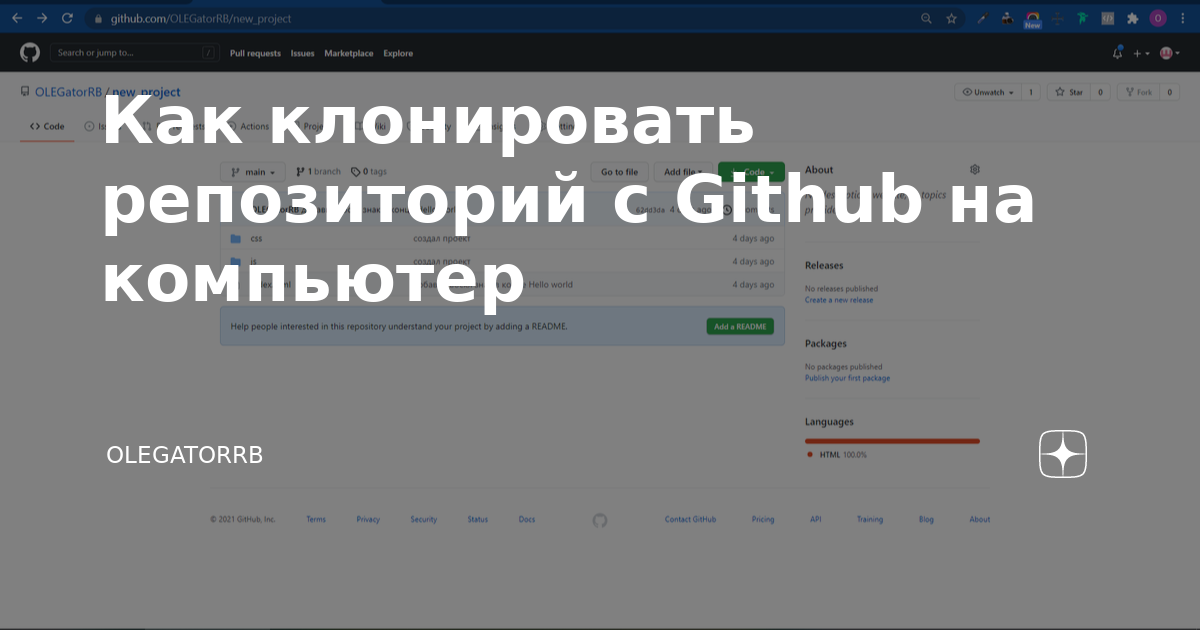The width and height of the screenshot is (1200, 630).
Task: Click the Go to file button
Action: point(620,172)
